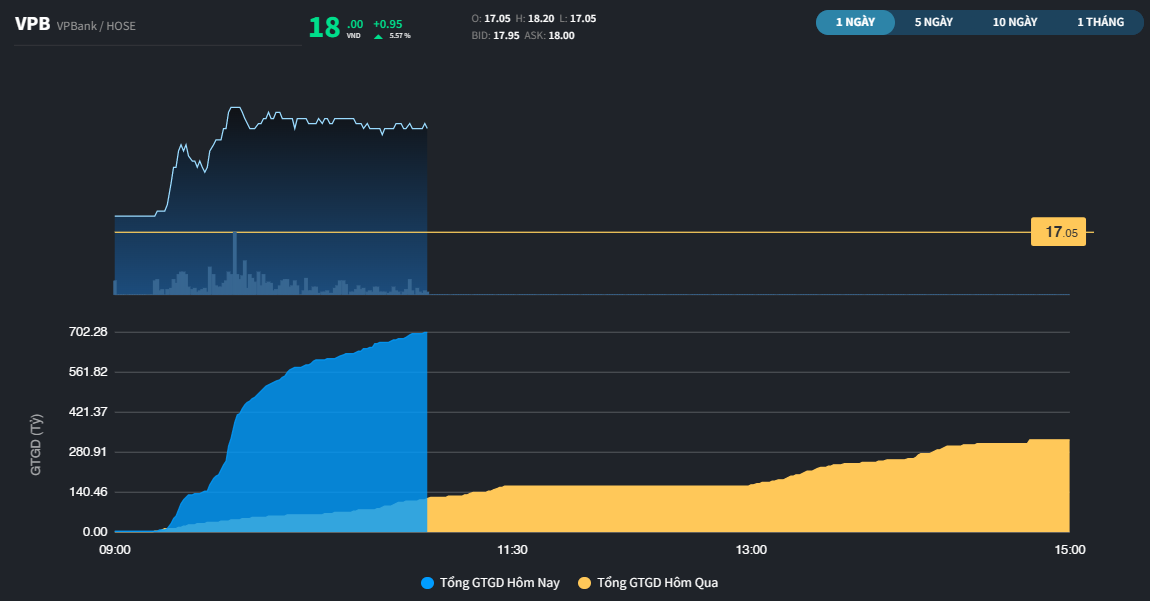The height and width of the screenshot is (601, 1150).
Task: Show the 1 THÁNG chart view
Action: pyautogui.click(x=1100, y=22)
